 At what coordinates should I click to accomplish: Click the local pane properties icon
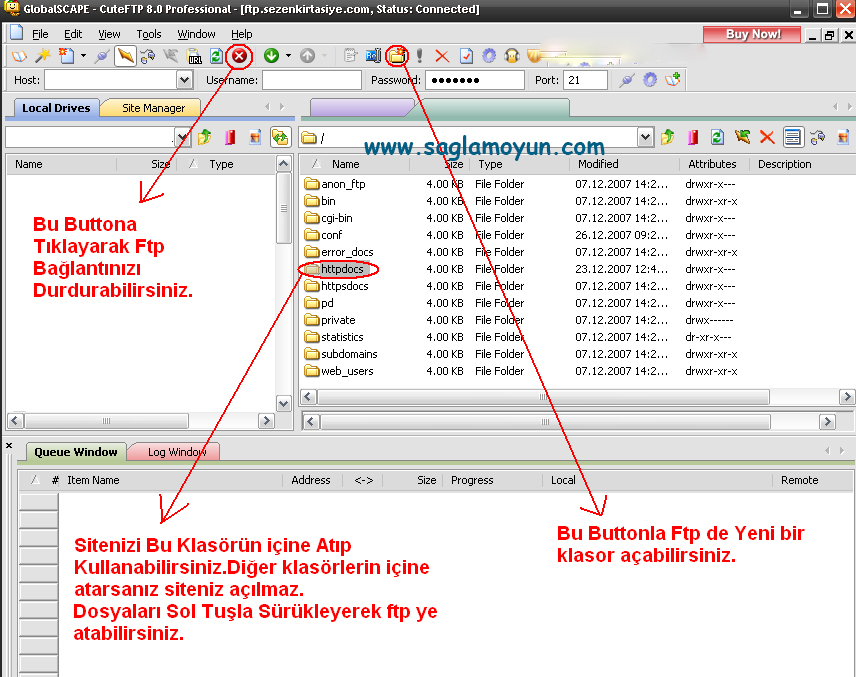pos(255,137)
